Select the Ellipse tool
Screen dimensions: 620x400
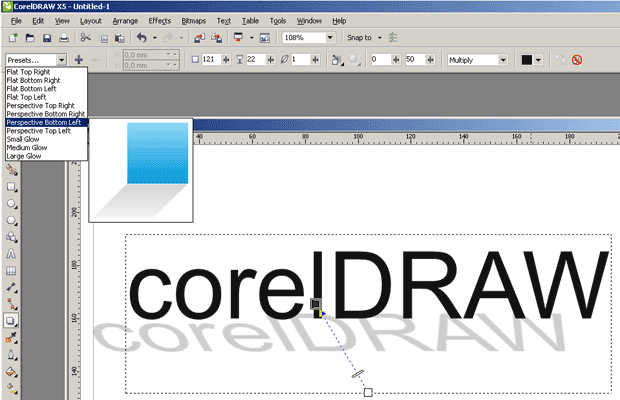[x=11, y=204]
